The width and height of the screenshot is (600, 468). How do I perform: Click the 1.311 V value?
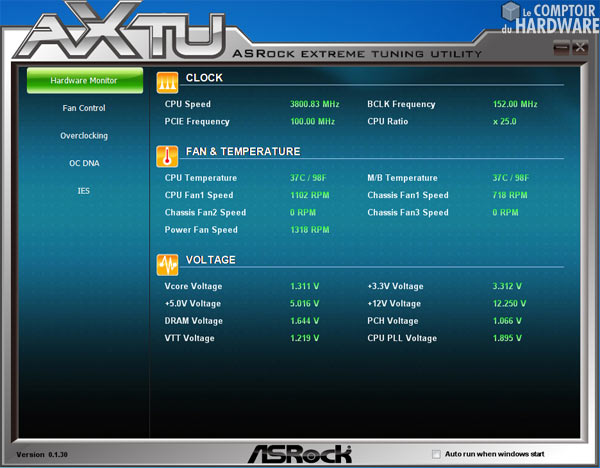pos(305,286)
